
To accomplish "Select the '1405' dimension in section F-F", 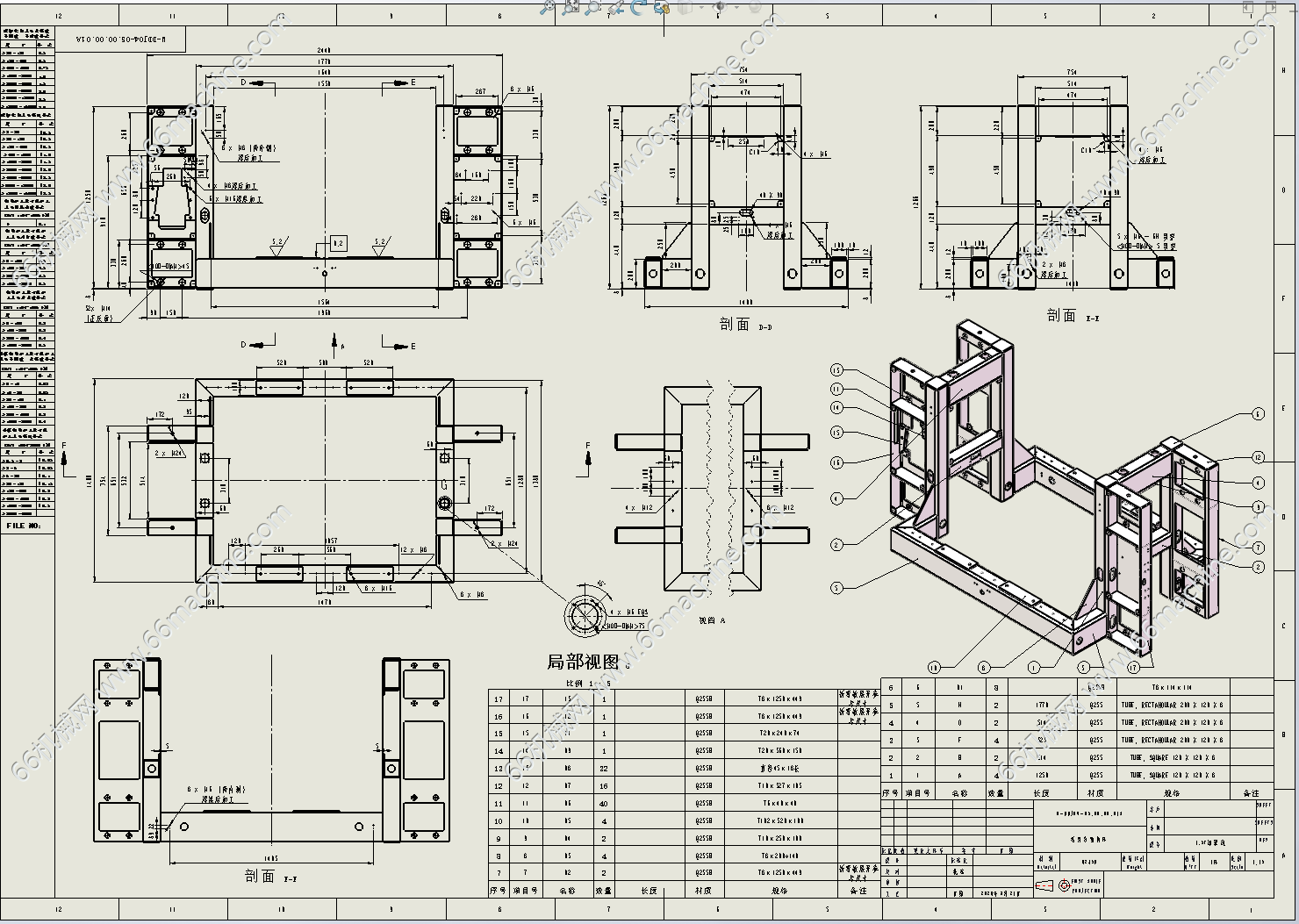I will 270,858.
